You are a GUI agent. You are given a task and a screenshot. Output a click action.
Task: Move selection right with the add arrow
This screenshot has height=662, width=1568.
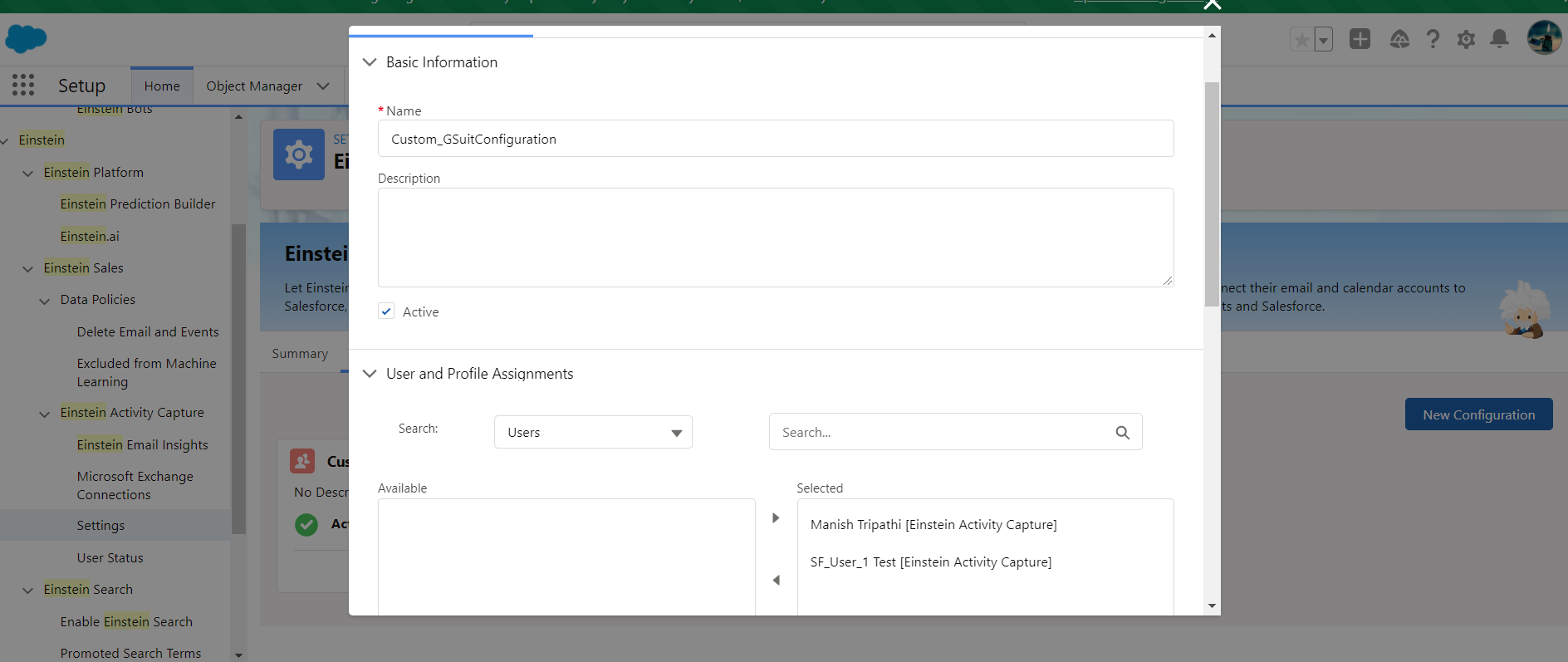point(776,518)
